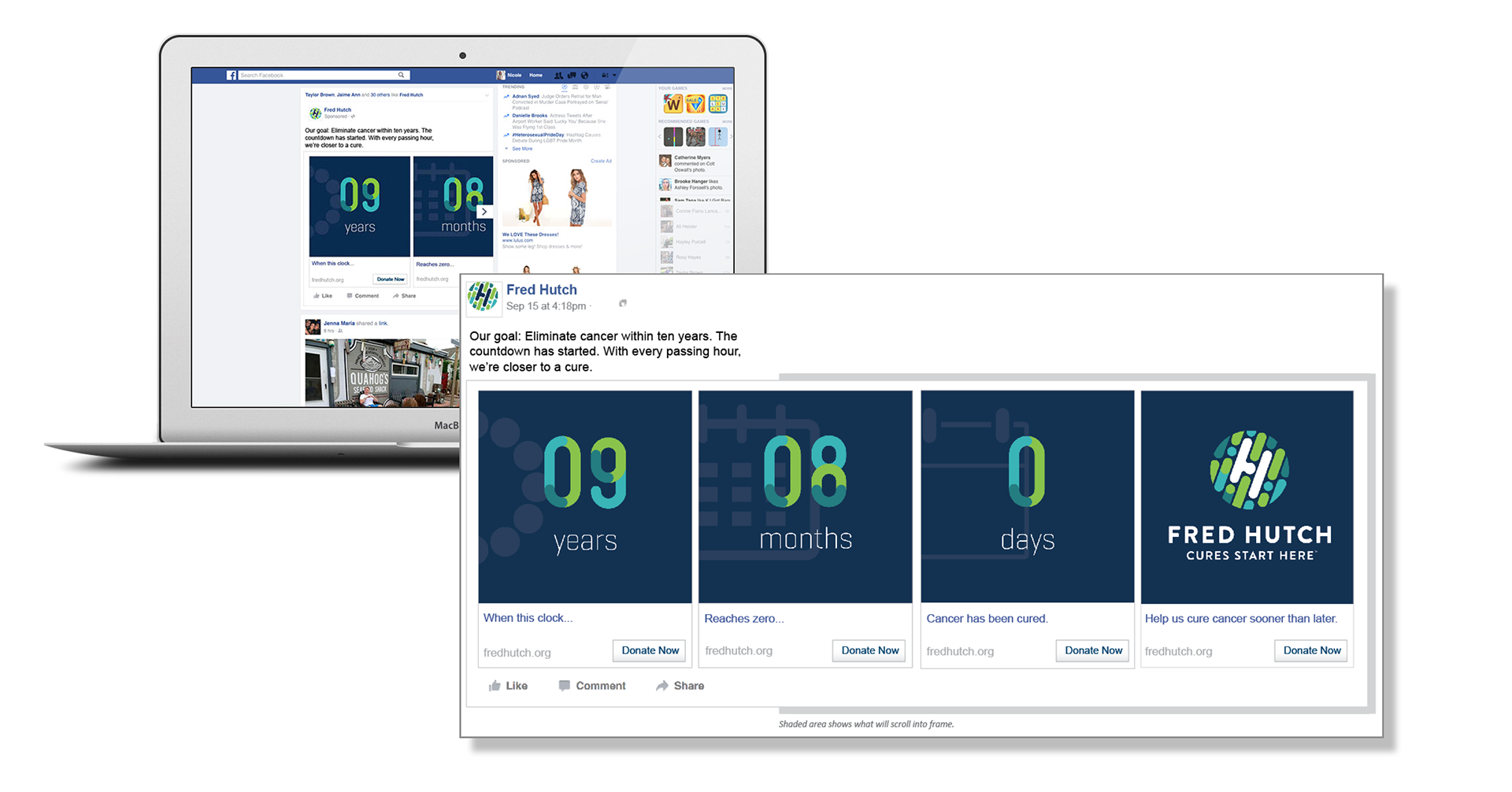Open the messages icon in Facebook header
Image resolution: width=1512 pixels, height=792 pixels.
click(x=572, y=76)
